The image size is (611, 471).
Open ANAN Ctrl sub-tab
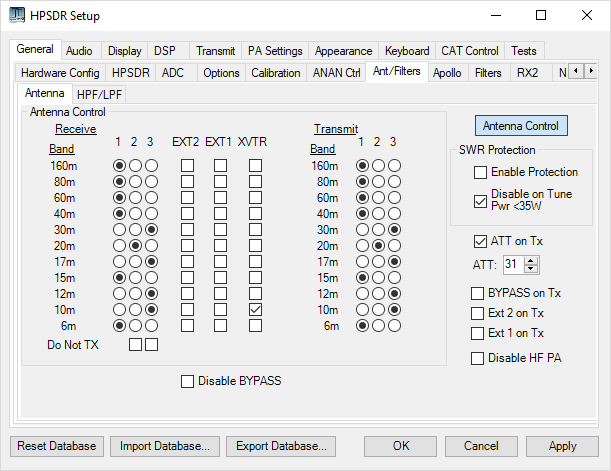[x=336, y=73]
